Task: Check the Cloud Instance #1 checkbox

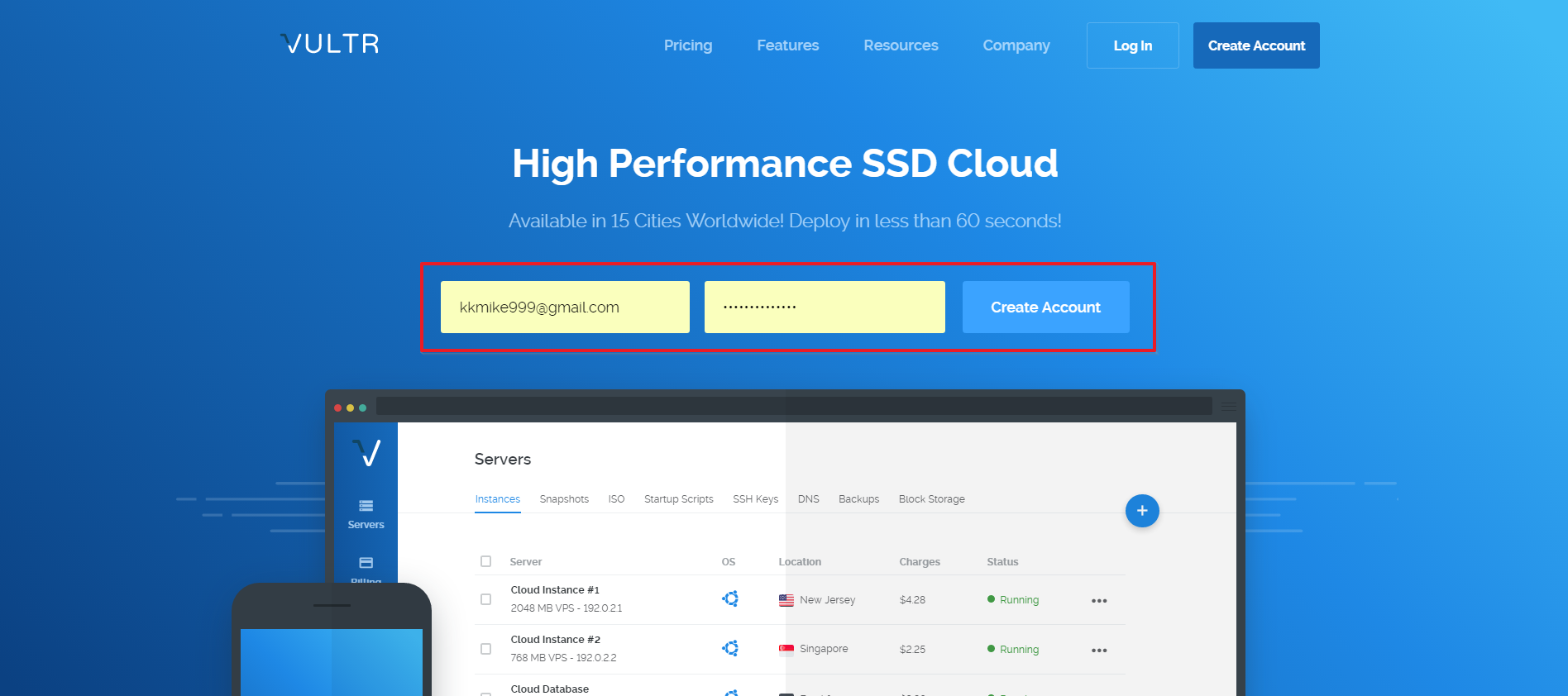Action: click(486, 599)
